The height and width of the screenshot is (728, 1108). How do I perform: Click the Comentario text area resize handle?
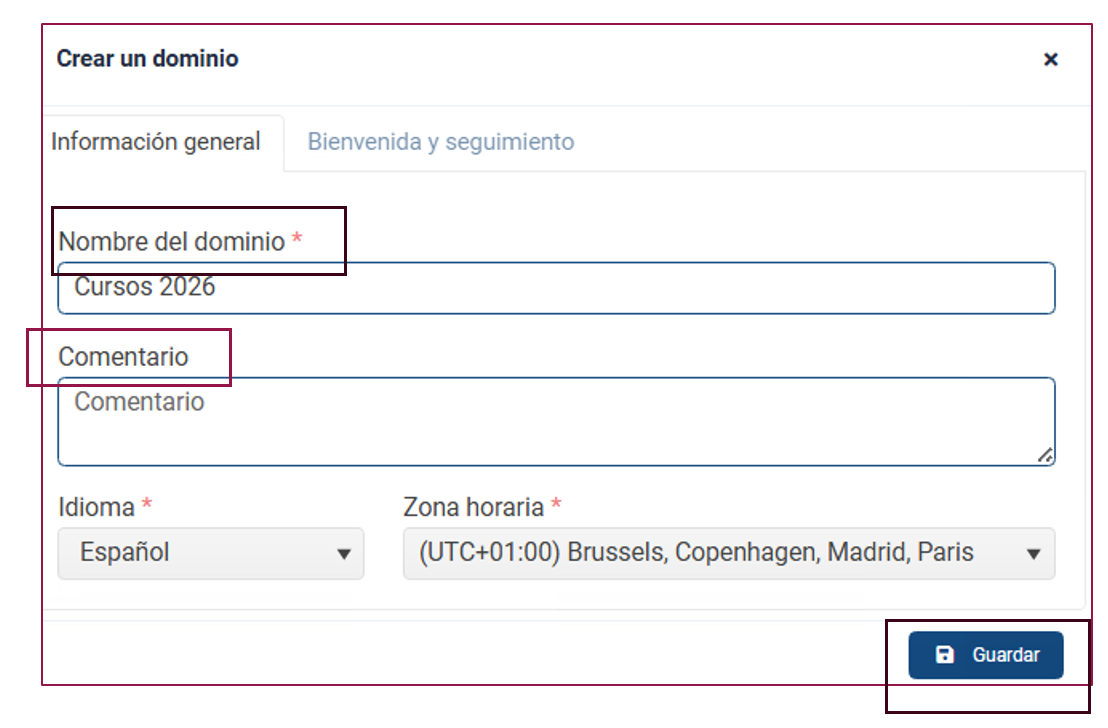pos(1045,455)
